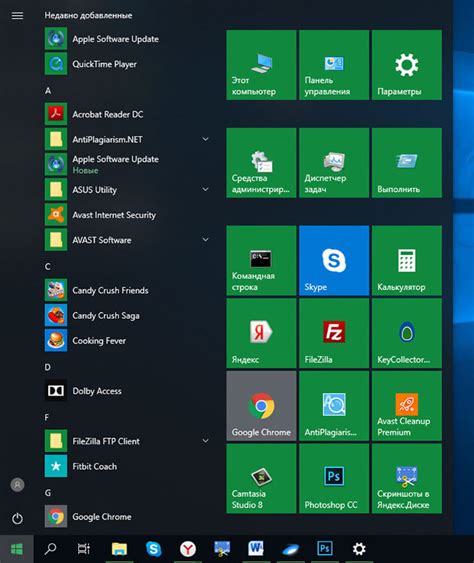Open the Skype tile
The height and width of the screenshot is (563, 474).
334,261
